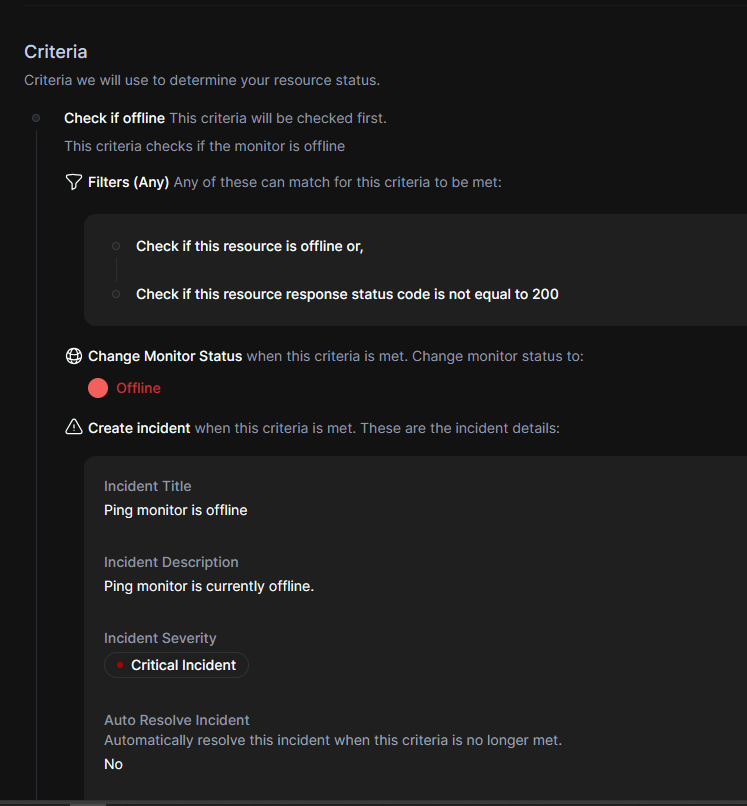Select the Create incident section heading
The height and width of the screenshot is (806, 747).
tap(139, 427)
